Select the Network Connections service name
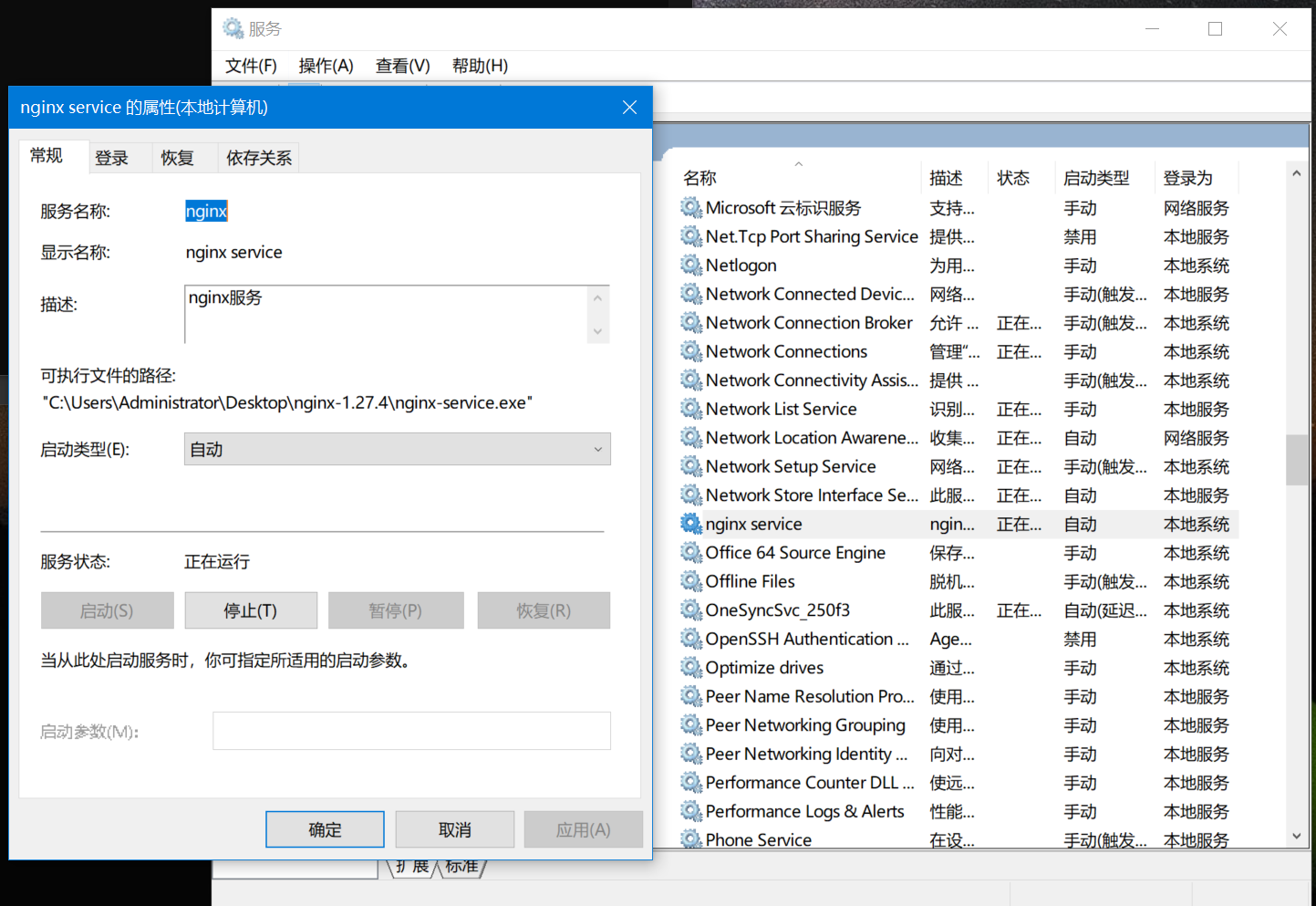1316x906 pixels. click(786, 351)
